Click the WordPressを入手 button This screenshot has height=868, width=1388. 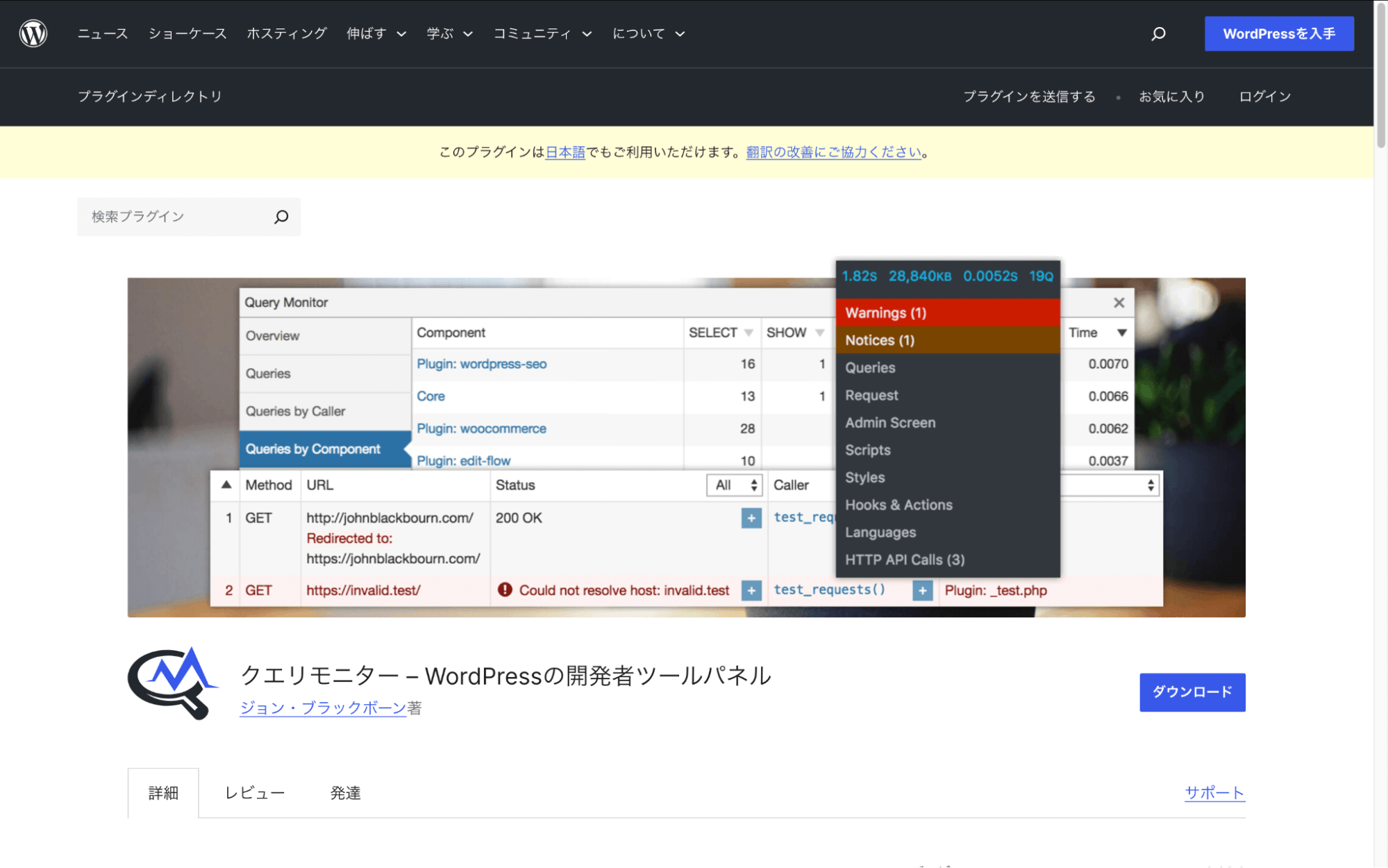click(x=1278, y=33)
